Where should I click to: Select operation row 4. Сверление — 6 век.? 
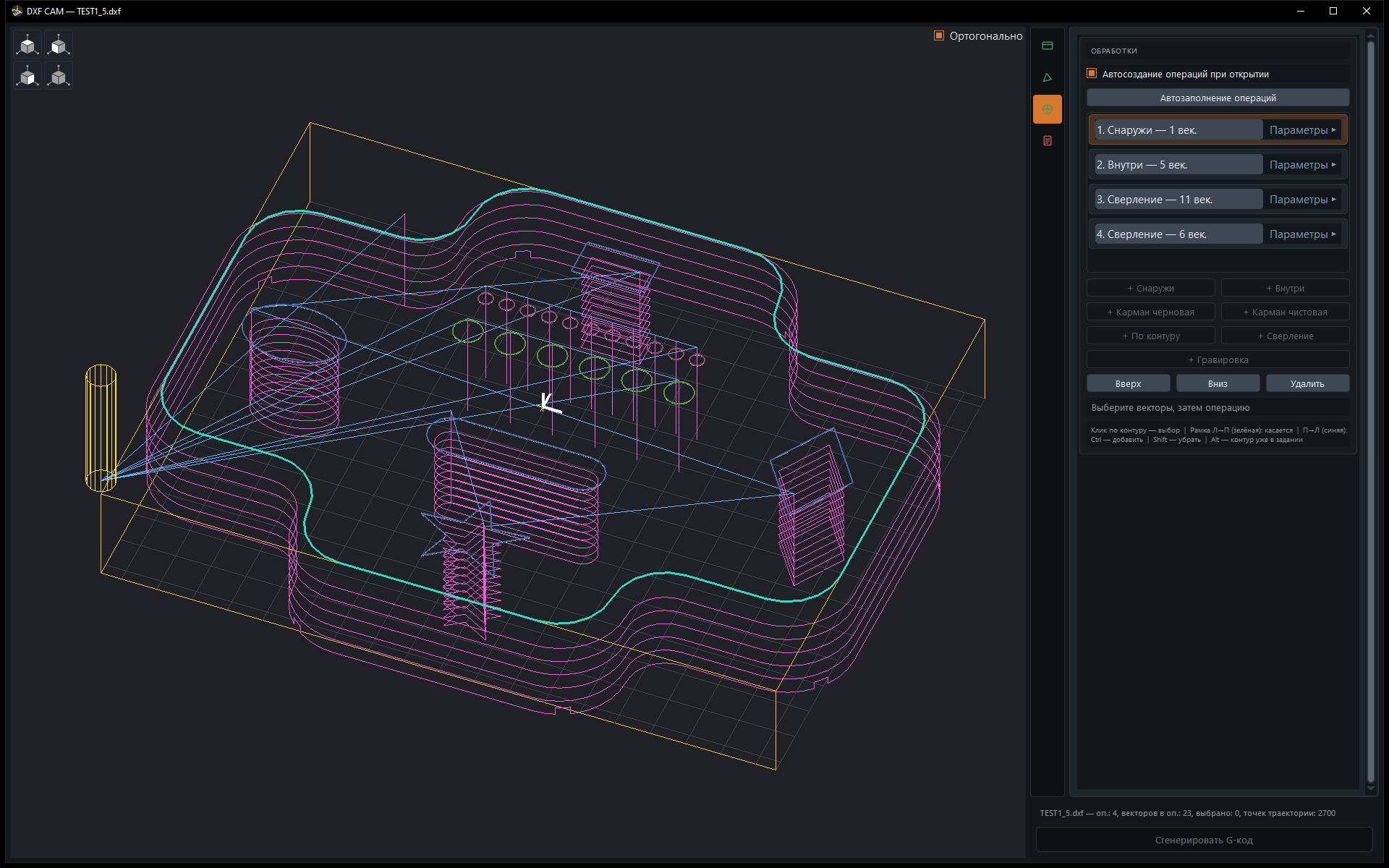tap(1178, 234)
